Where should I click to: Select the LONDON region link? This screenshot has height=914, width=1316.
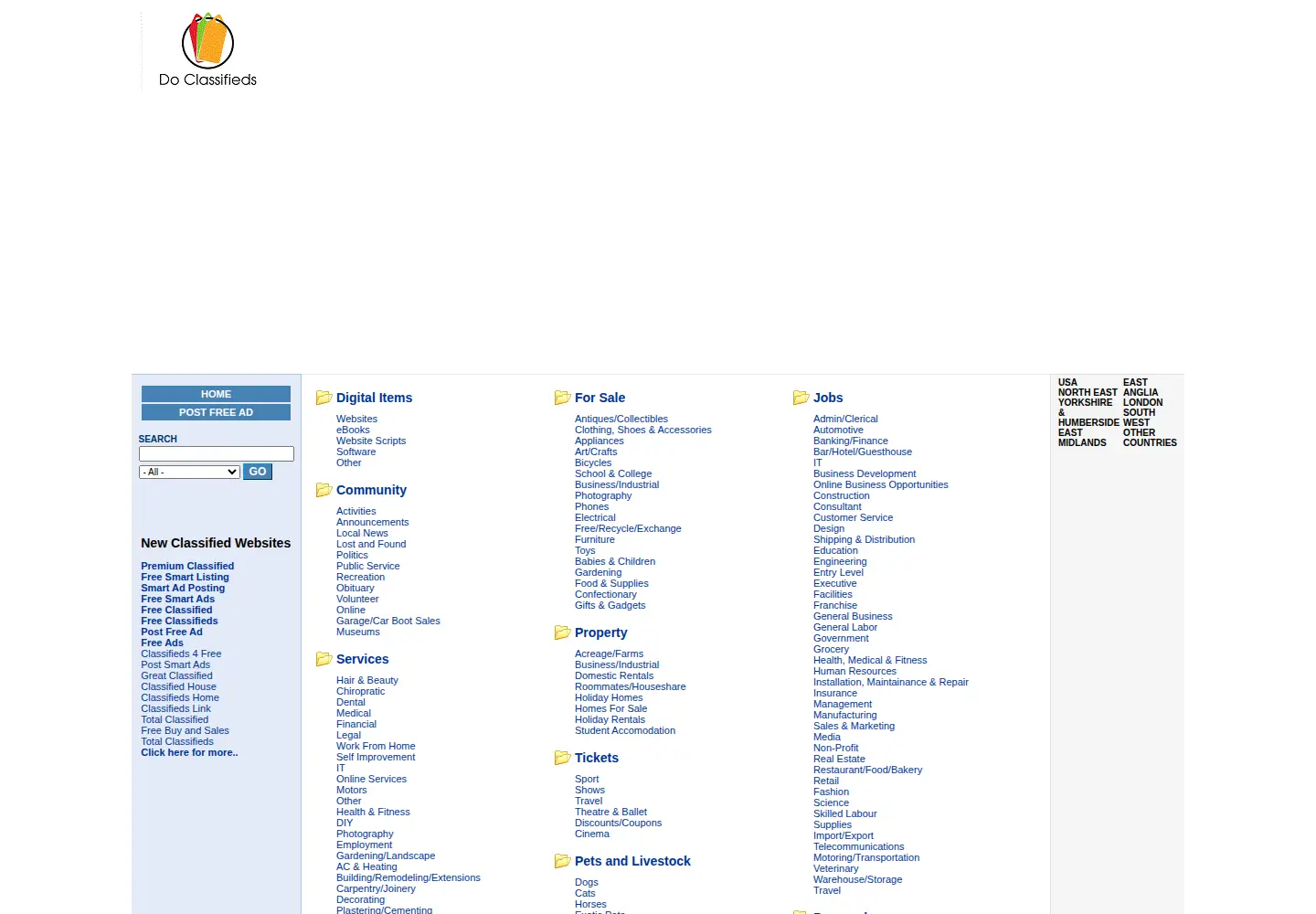(1142, 402)
